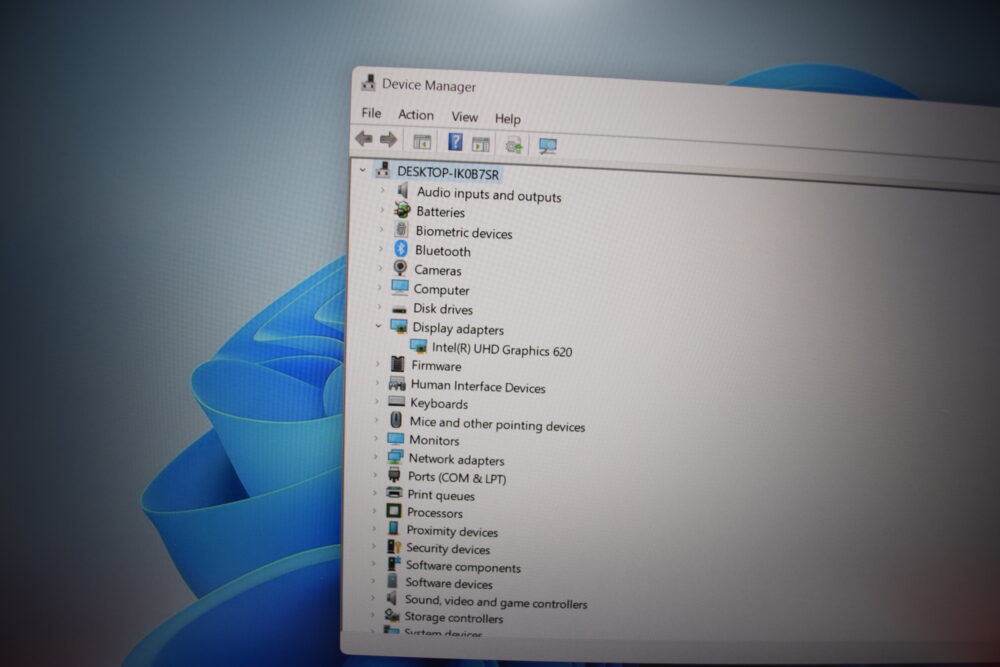Select Intel(R) UHD Graphics 620 device
Screen dimensions: 1000x667
coord(502,349)
